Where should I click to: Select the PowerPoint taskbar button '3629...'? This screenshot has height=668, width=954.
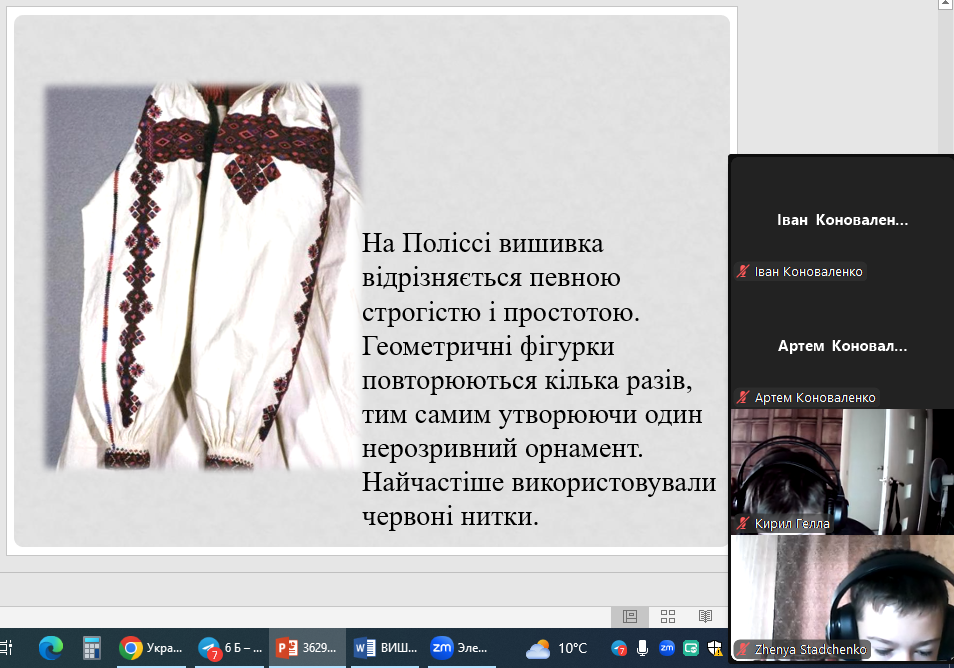pyautogui.click(x=307, y=648)
